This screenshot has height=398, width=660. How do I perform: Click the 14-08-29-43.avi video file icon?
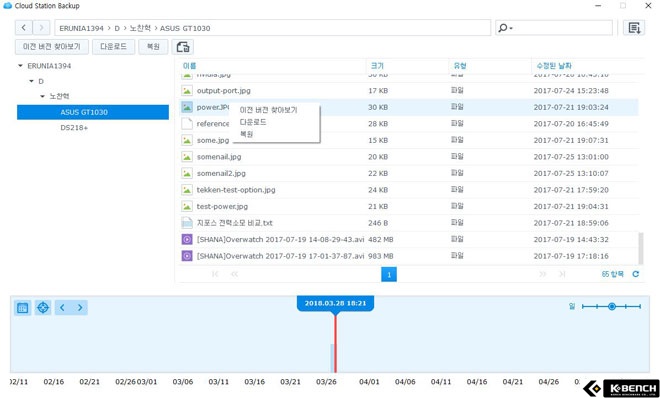(x=187, y=239)
